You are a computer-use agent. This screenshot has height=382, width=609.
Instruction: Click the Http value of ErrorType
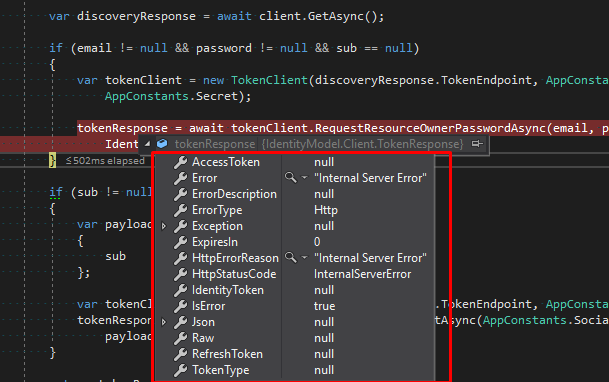click(326, 210)
